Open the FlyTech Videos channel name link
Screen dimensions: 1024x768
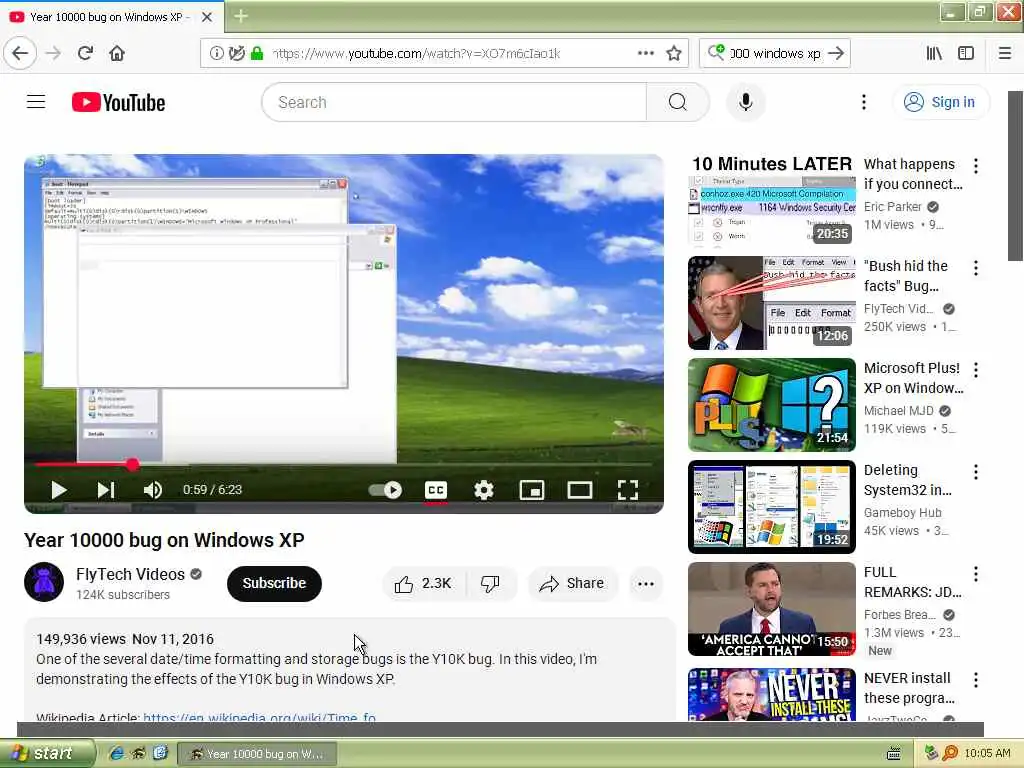click(x=130, y=574)
